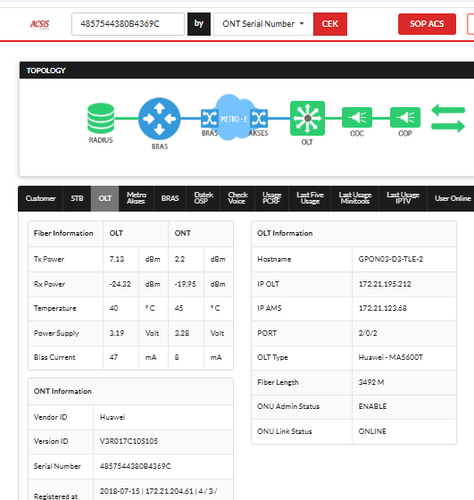Select the OLT node icon in topology
474x500 pixels.
coord(307,118)
